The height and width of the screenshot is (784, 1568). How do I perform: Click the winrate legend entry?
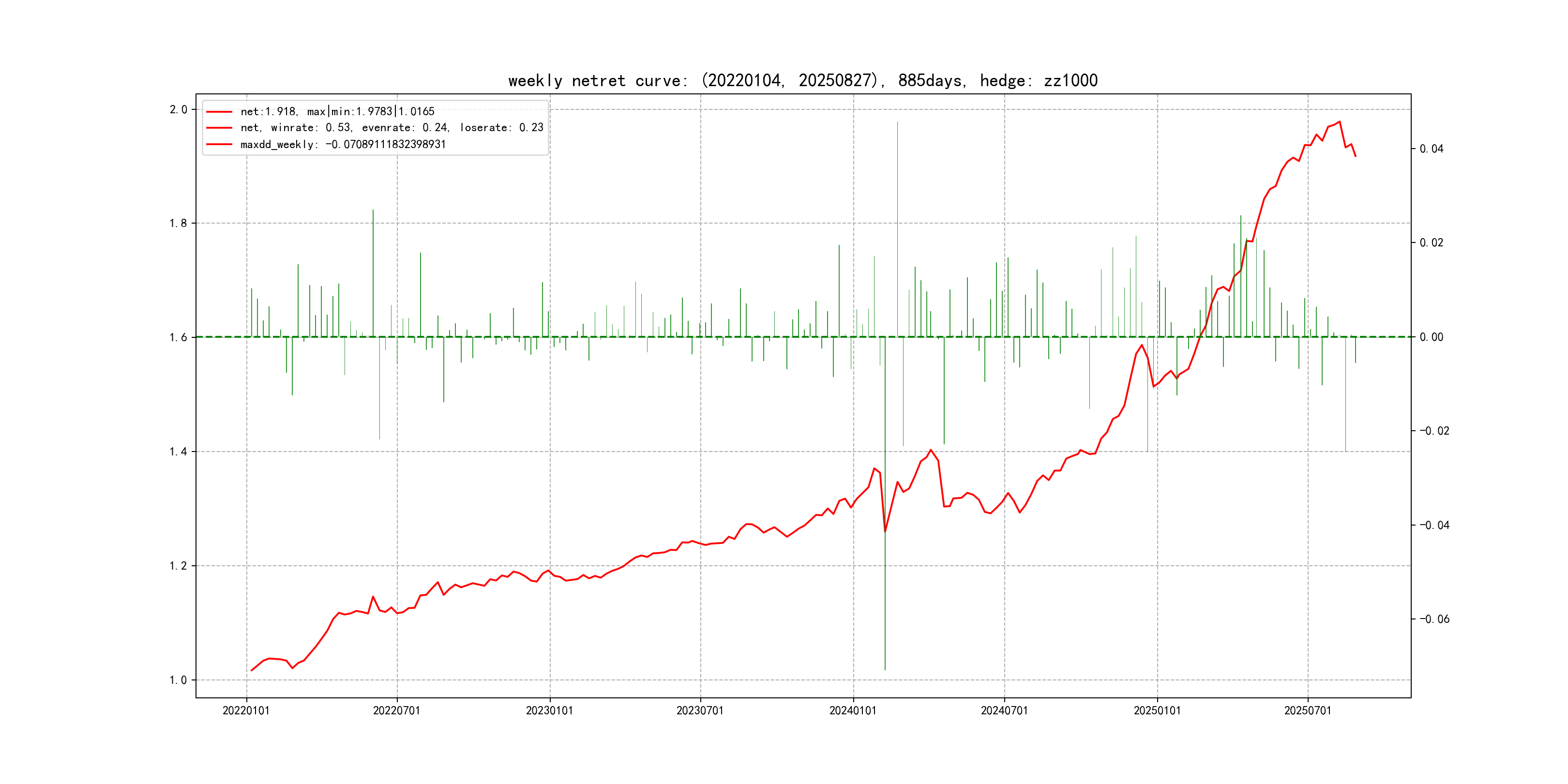tap(392, 128)
